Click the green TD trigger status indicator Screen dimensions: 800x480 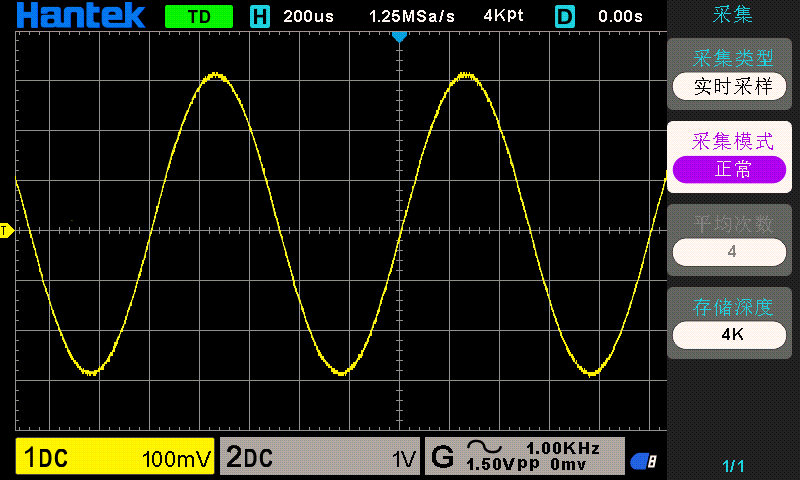click(198, 16)
